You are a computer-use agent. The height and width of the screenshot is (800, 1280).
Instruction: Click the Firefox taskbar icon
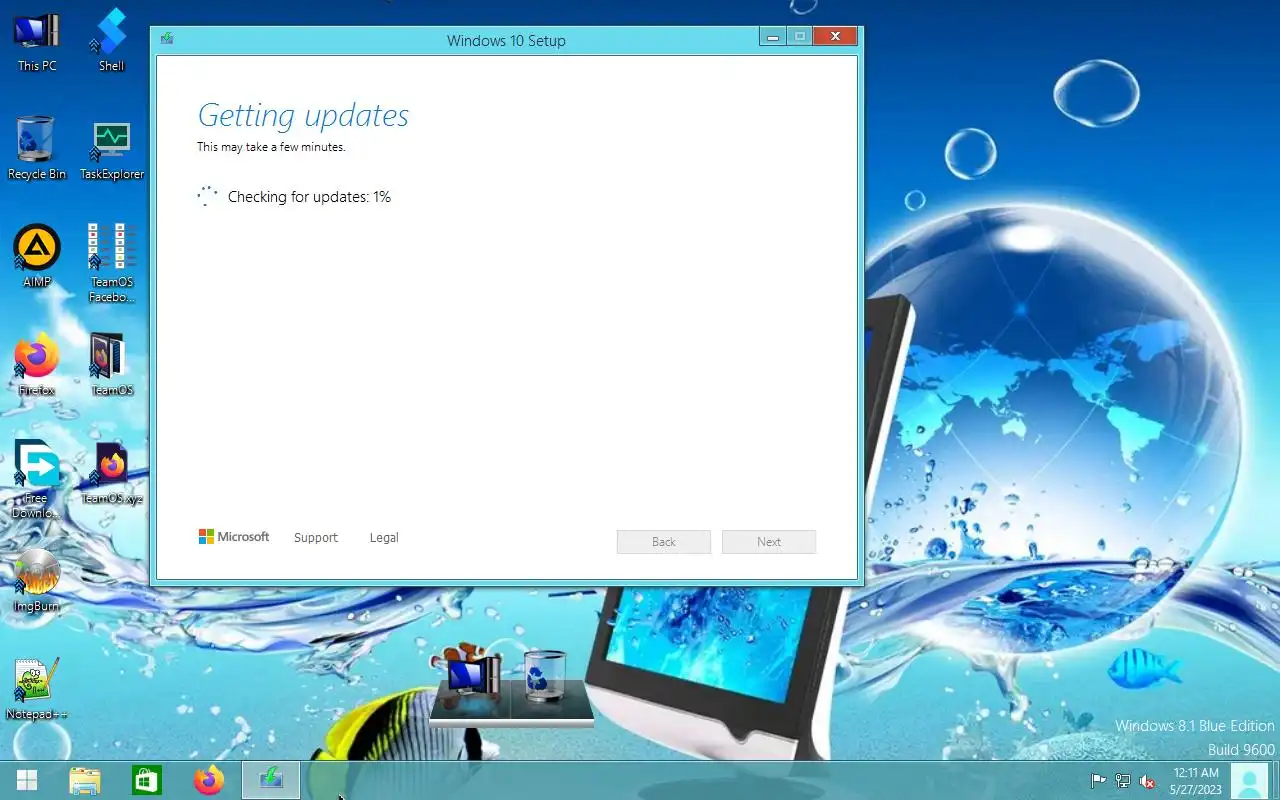click(x=209, y=780)
